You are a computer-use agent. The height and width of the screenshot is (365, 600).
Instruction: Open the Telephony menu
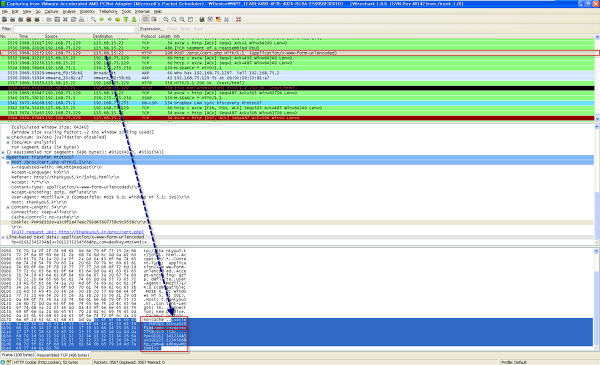pos(108,12)
